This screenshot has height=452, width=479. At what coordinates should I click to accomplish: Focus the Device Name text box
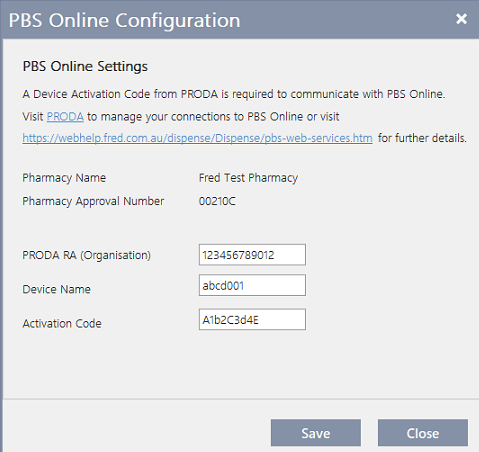pos(252,285)
